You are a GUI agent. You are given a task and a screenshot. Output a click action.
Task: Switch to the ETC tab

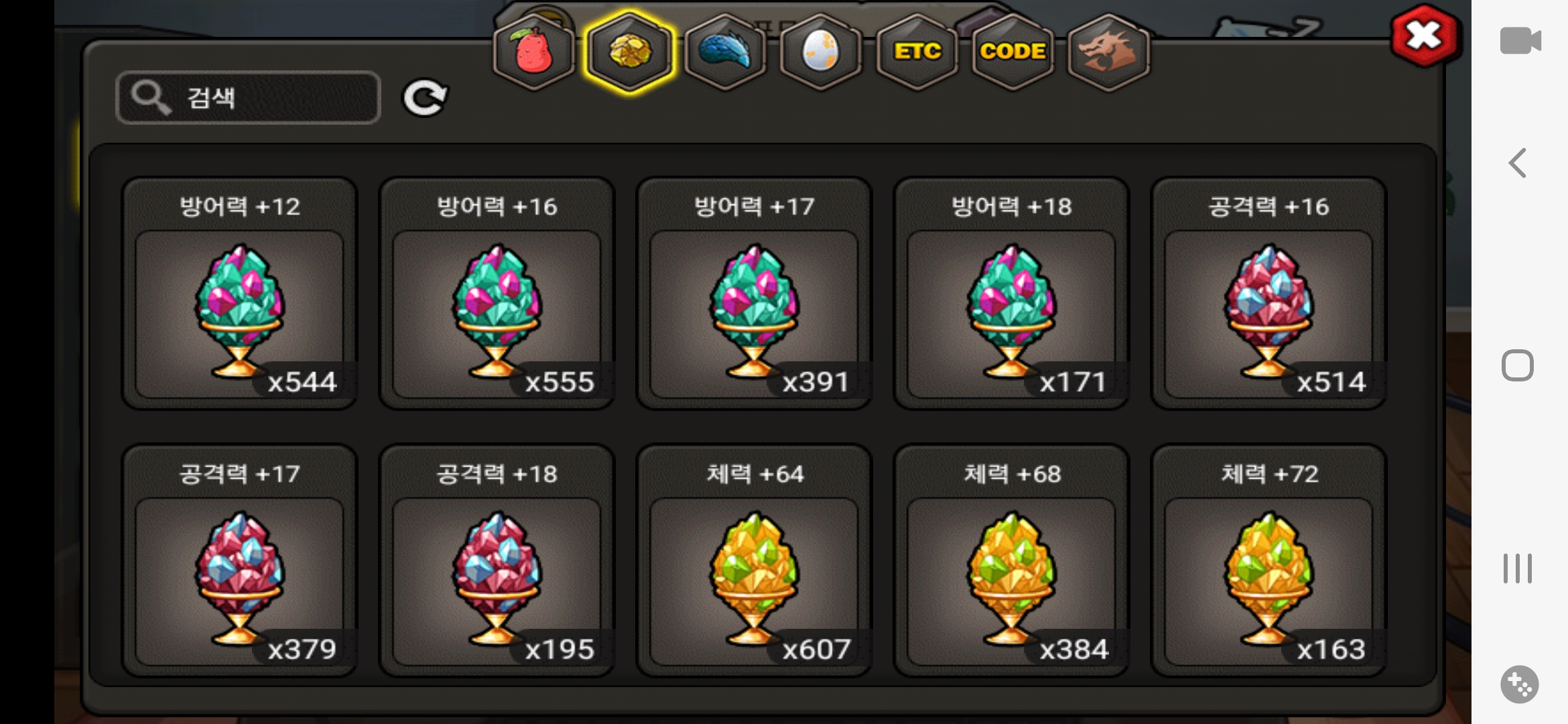pyautogui.click(x=917, y=52)
